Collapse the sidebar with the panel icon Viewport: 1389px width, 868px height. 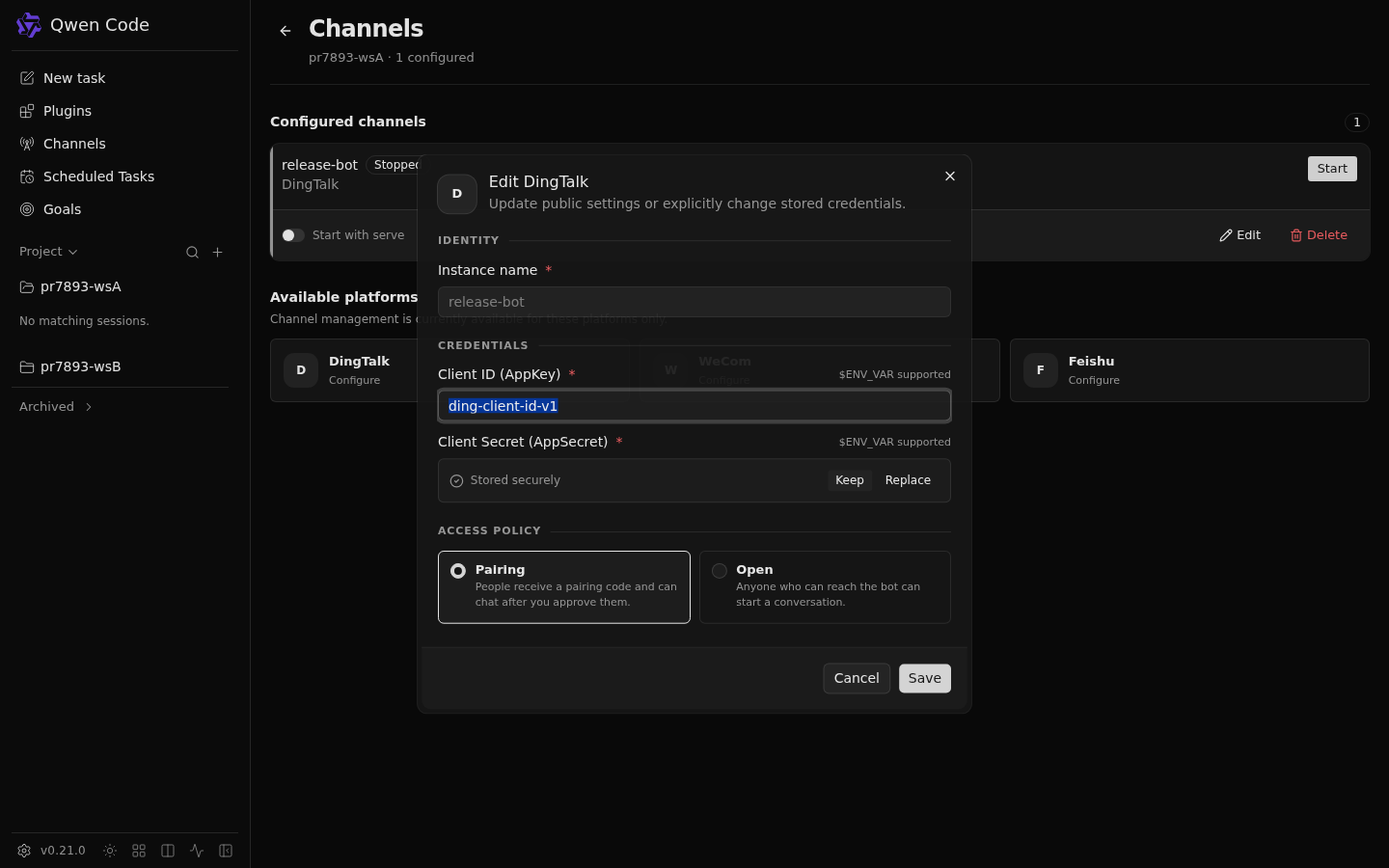pyautogui.click(x=226, y=851)
